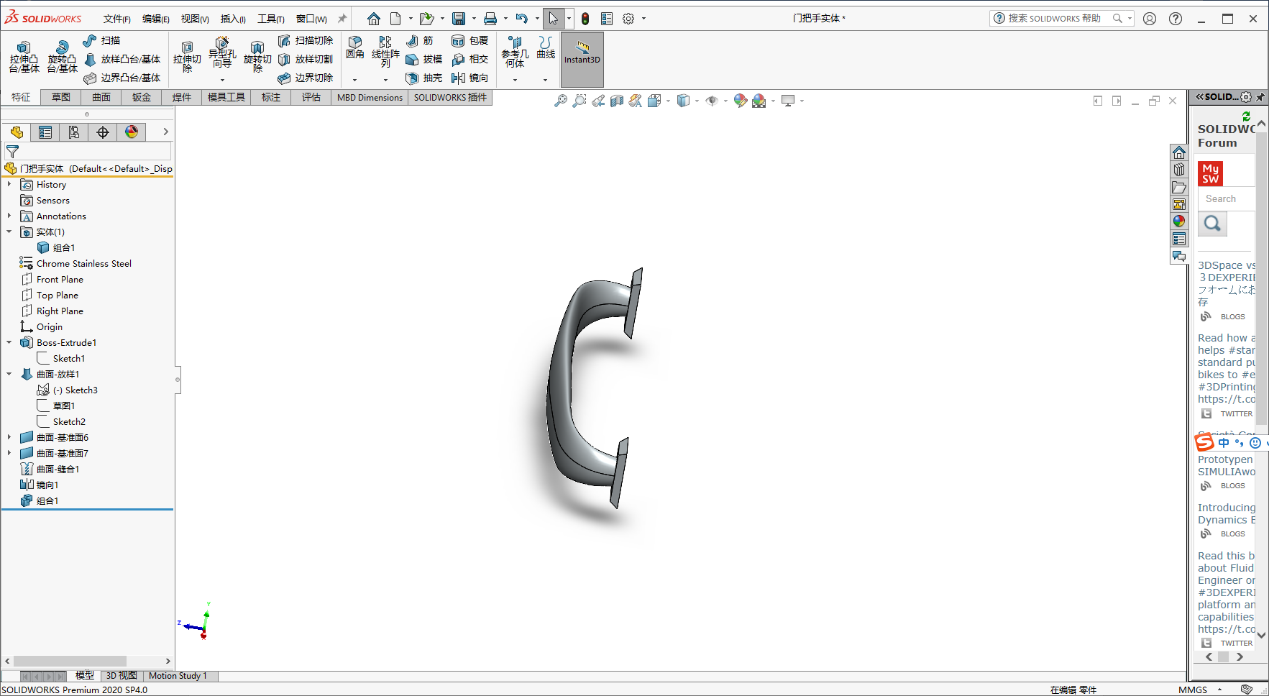Open the 参考几何体 reference geometry tool
Viewport: 1269px width, 696px height.
tap(515, 52)
